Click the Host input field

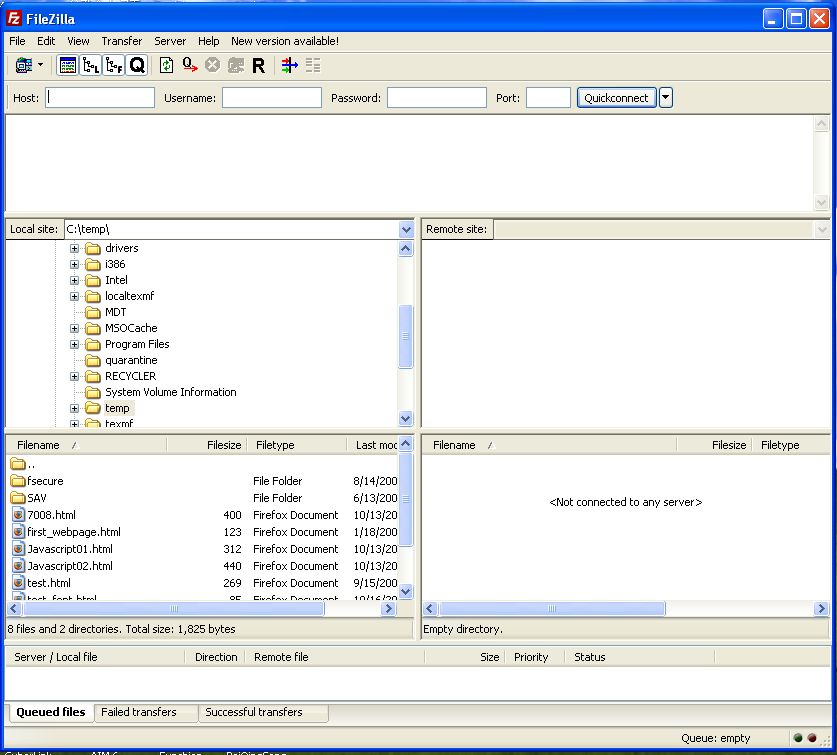tap(100, 98)
